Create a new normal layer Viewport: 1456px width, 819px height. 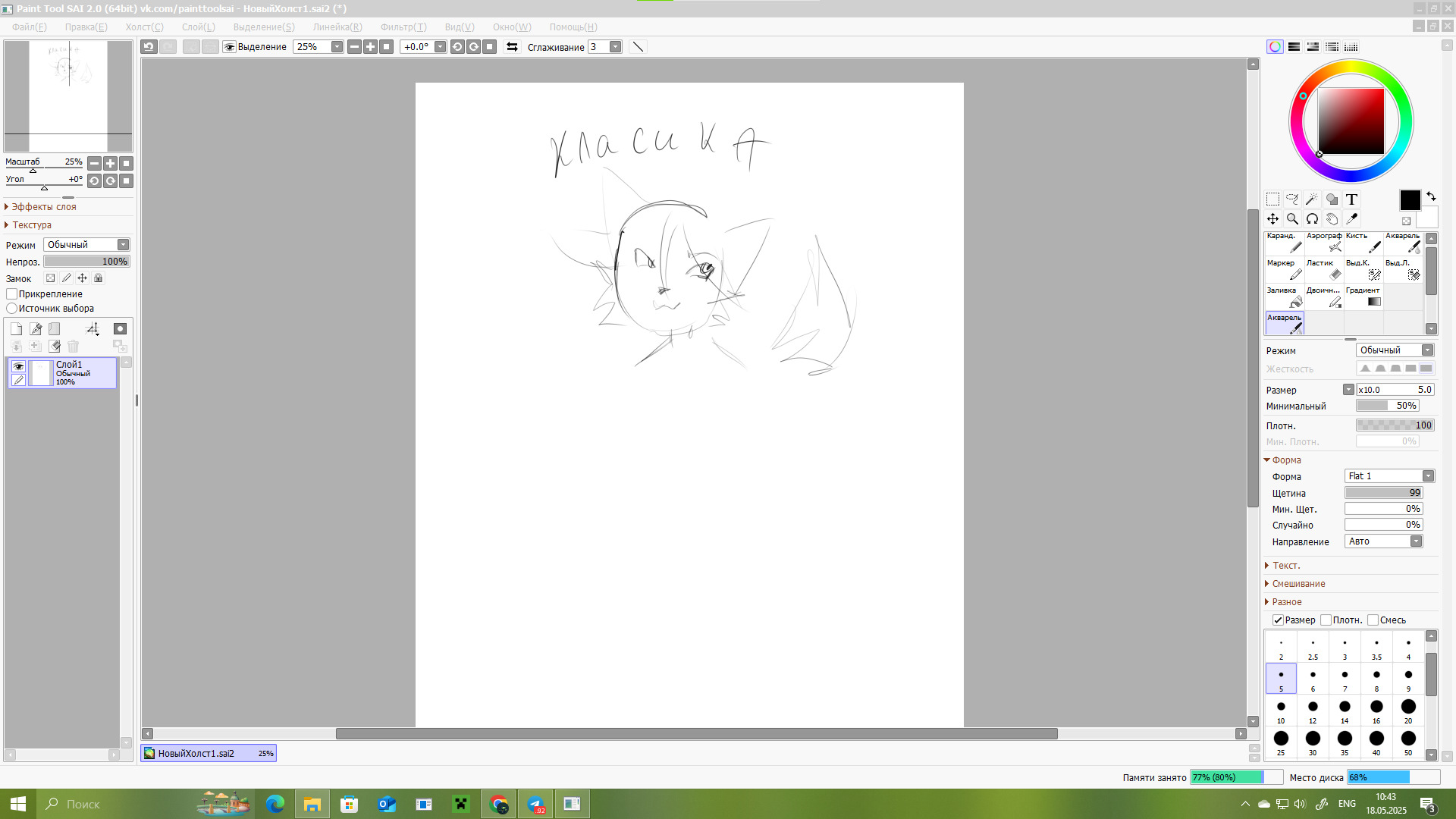16,328
